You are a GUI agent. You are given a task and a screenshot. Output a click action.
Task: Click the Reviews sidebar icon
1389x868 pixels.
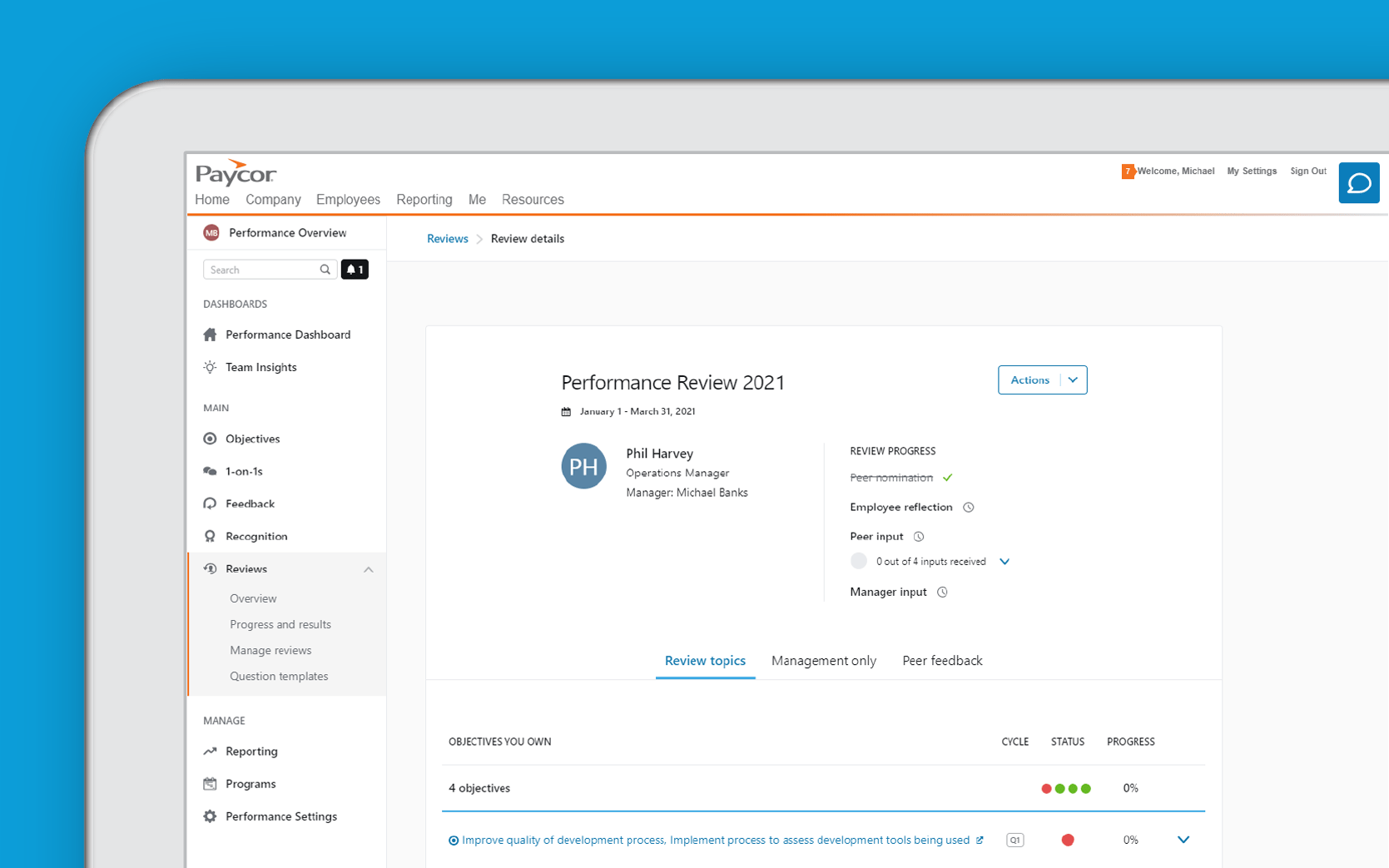coord(210,568)
